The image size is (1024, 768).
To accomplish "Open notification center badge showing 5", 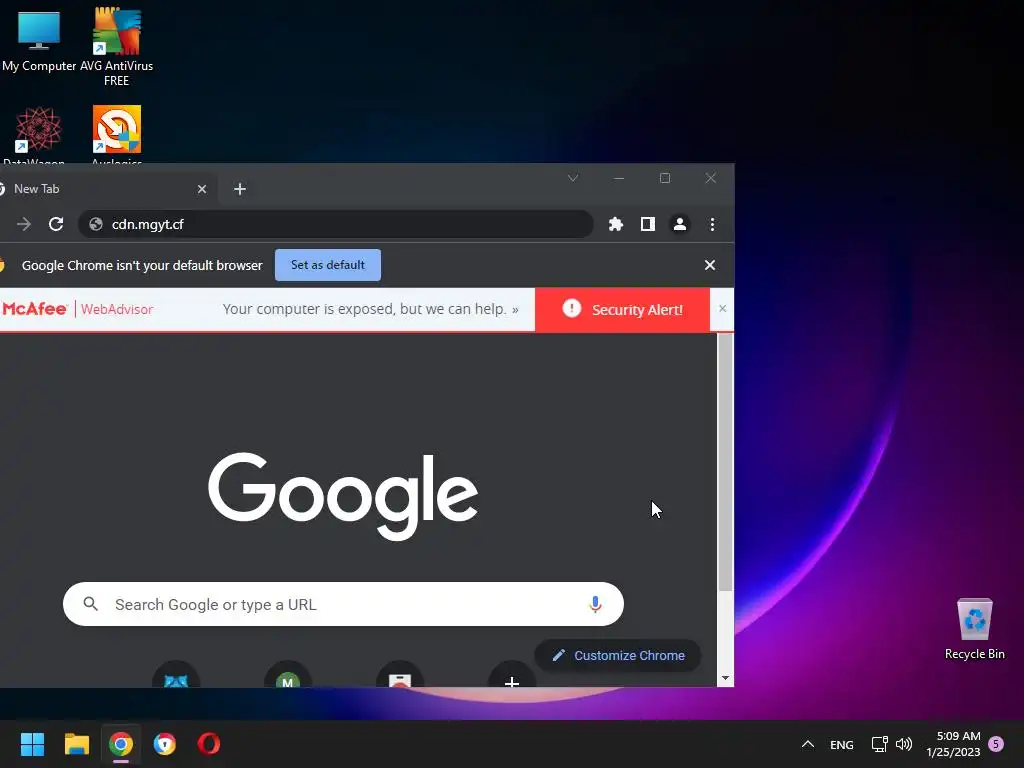I will click(996, 744).
